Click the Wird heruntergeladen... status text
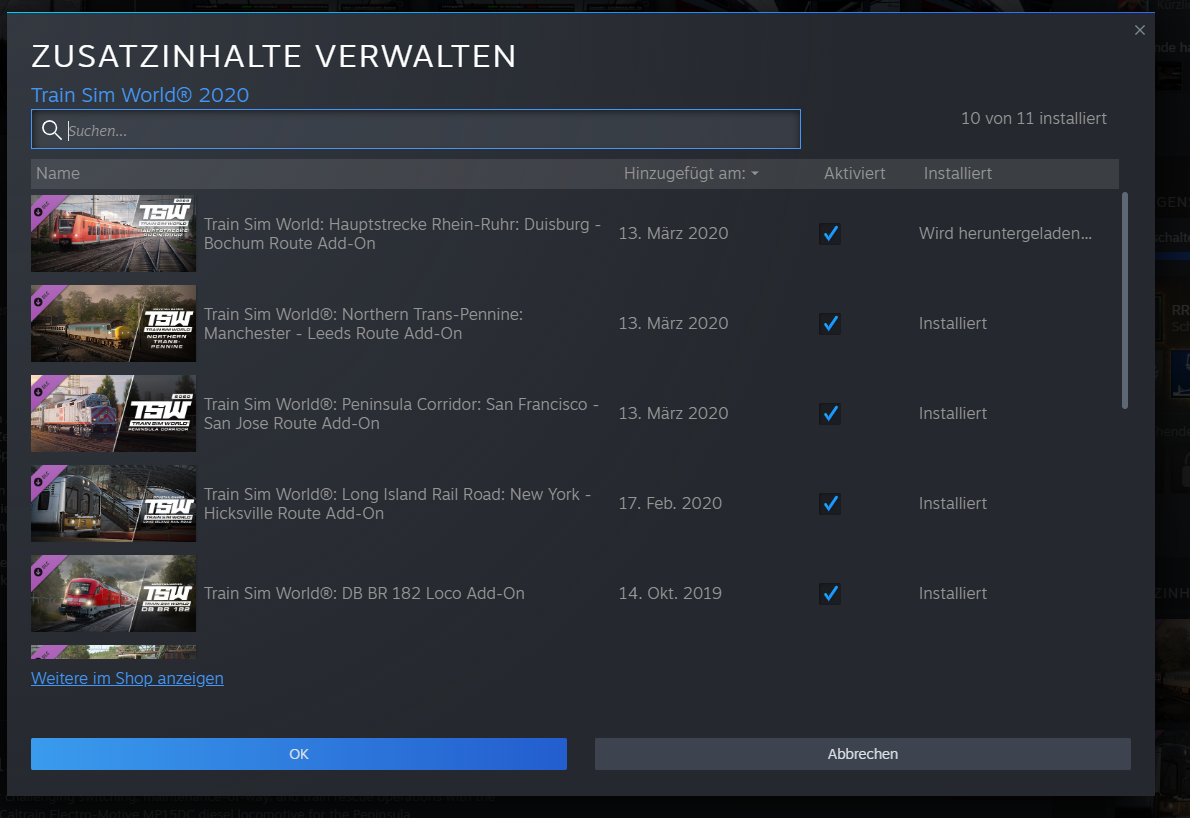Viewport: 1190px width, 818px height. (1006, 234)
